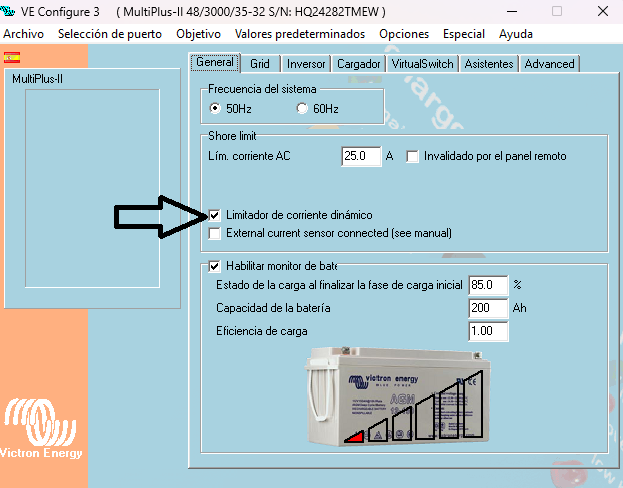Click the Victron AGM battery image
Image resolution: width=623 pixels, height=488 pixels.
pos(398,395)
